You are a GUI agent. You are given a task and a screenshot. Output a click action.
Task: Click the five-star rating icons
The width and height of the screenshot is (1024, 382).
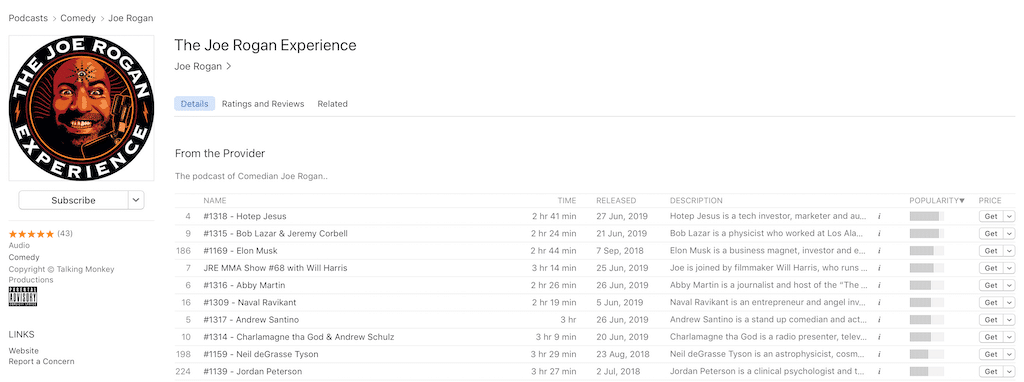pos(31,234)
